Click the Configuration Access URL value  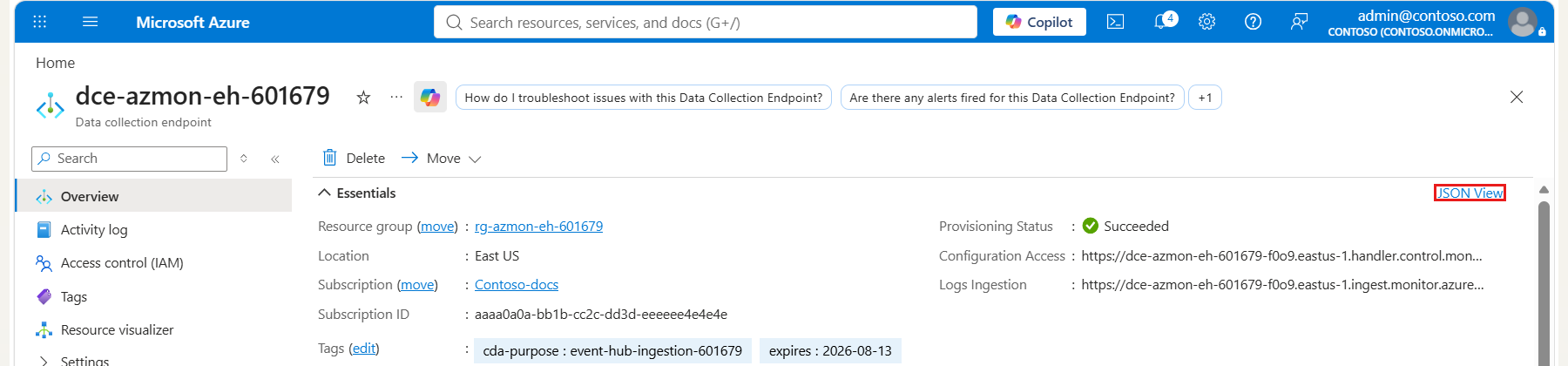(1282, 255)
